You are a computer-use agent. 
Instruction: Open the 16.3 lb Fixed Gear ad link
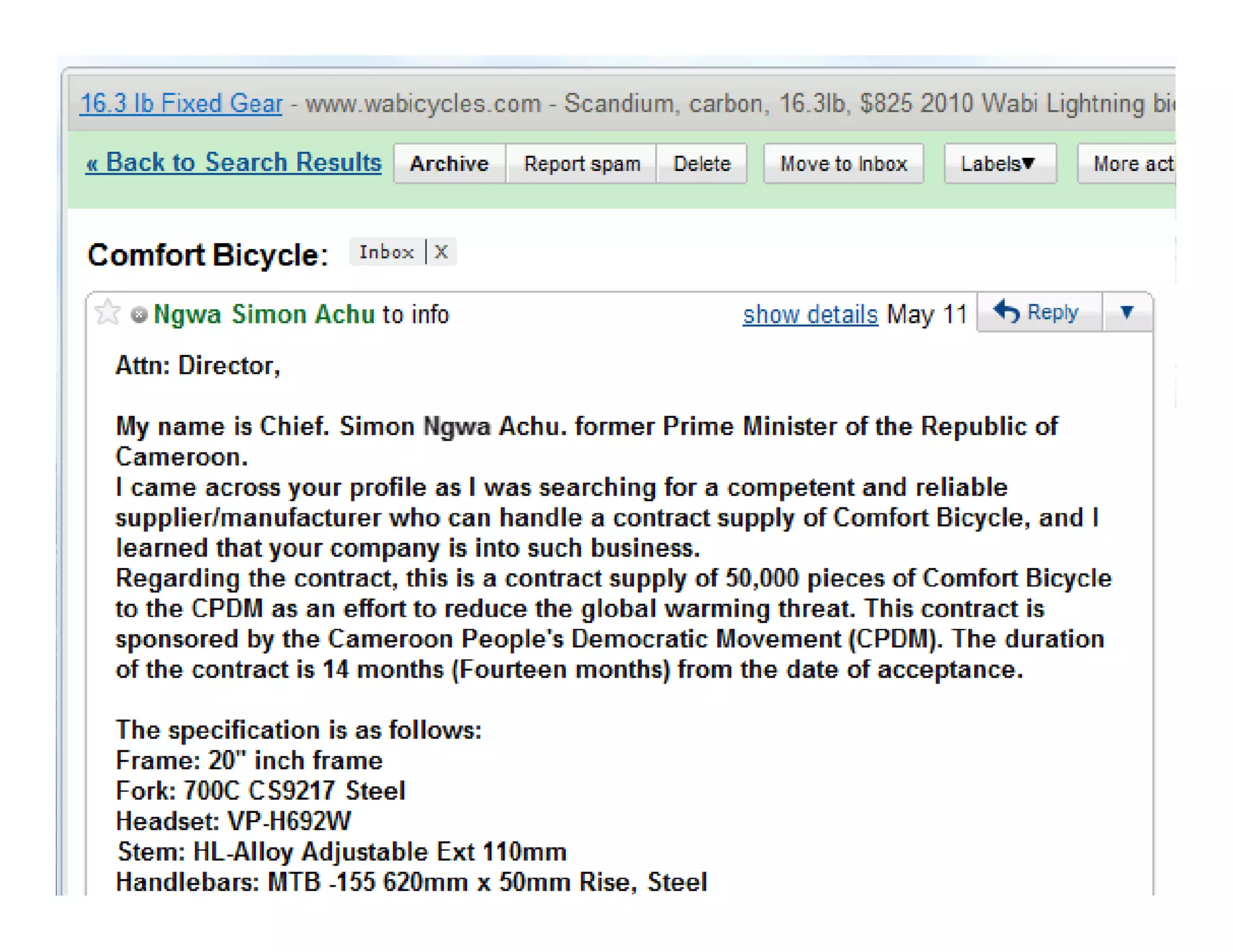coord(181,104)
